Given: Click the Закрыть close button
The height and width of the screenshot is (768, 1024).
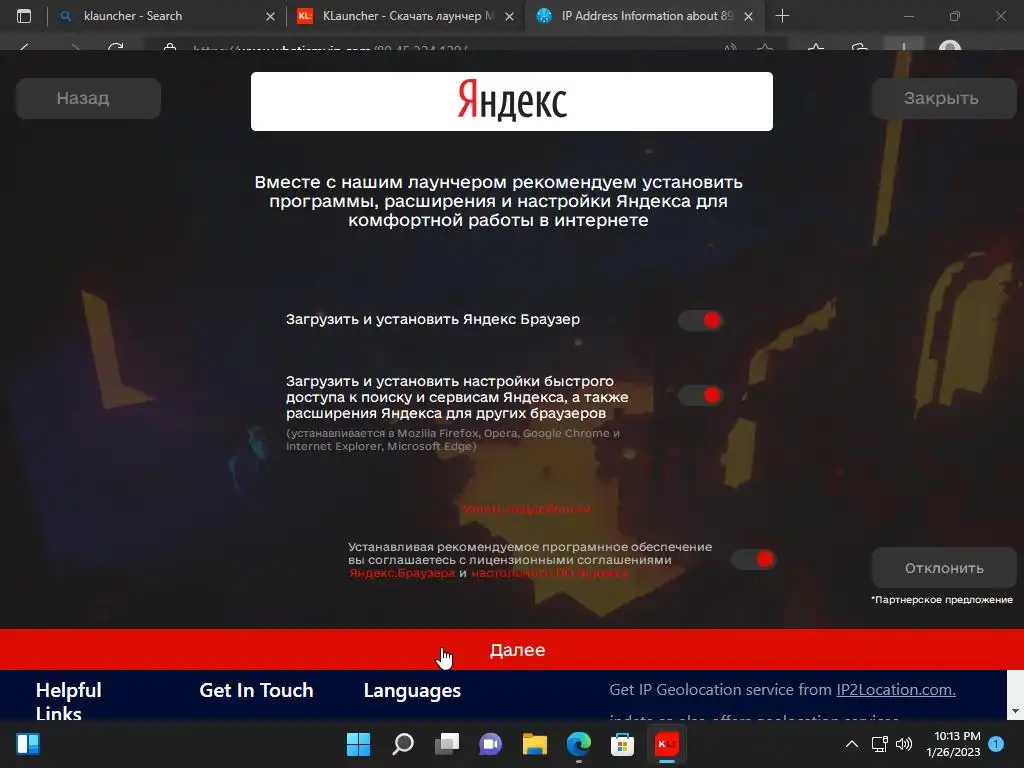Looking at the screenshot, I should click(944, 98).
